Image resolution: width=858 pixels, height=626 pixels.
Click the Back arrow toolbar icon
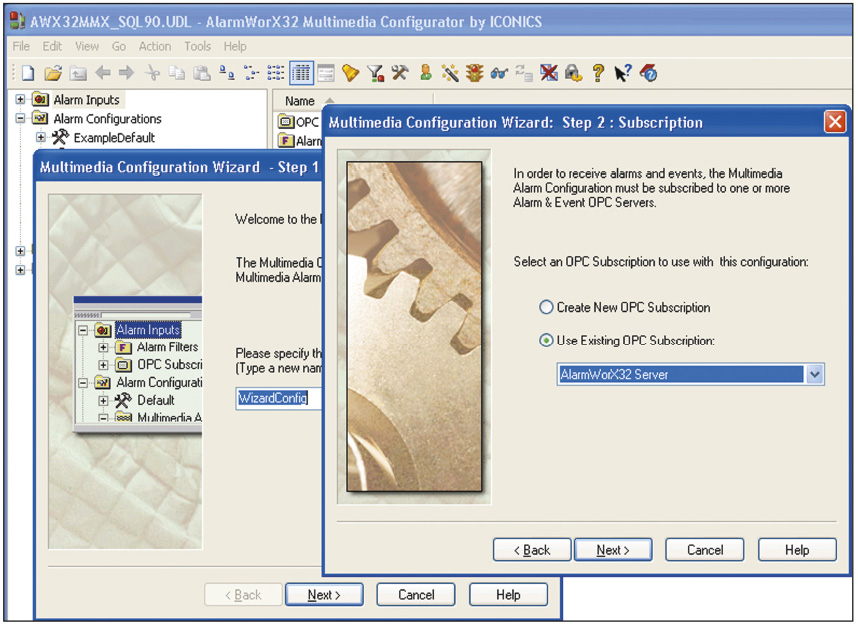click(103, 72)
